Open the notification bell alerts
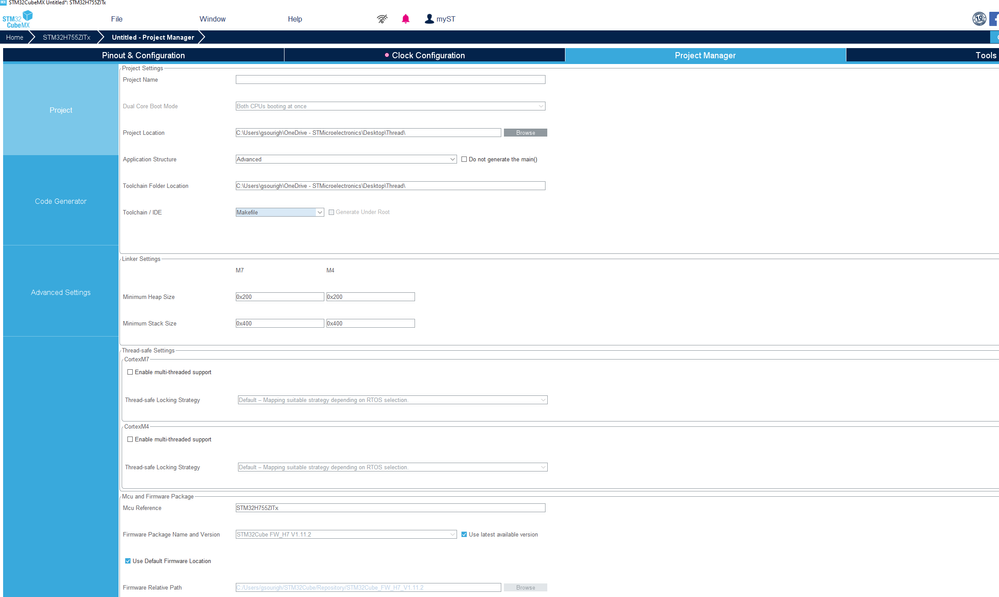The height and width of the screenshot is (597, 999). coord(406,19)
